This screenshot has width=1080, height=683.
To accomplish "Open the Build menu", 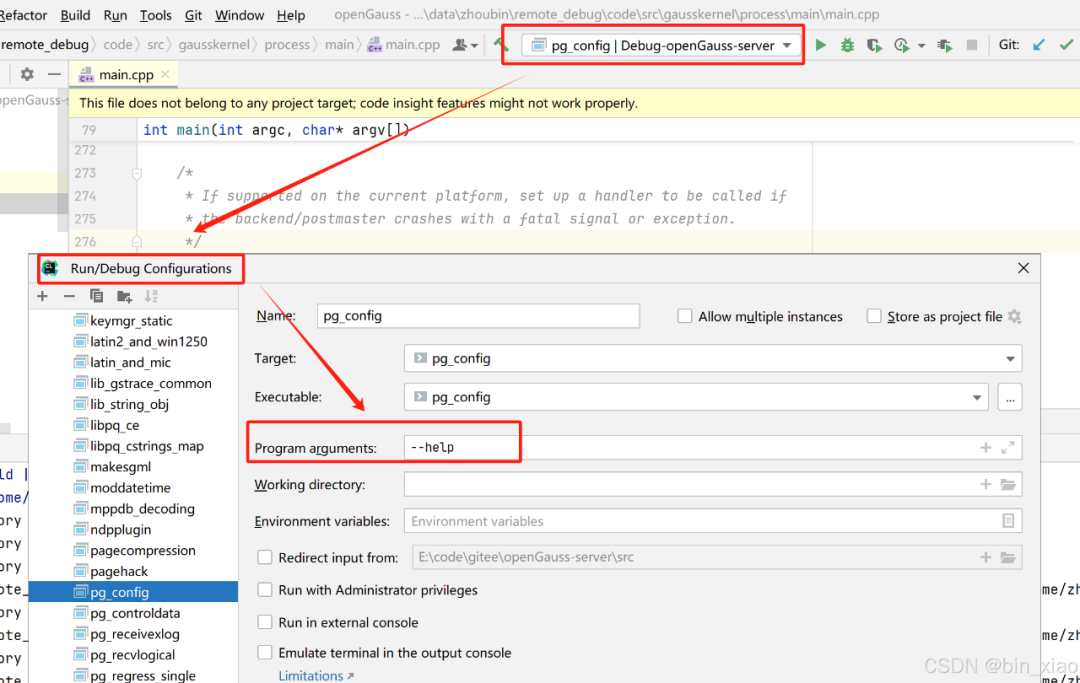I will click(75, 15).
